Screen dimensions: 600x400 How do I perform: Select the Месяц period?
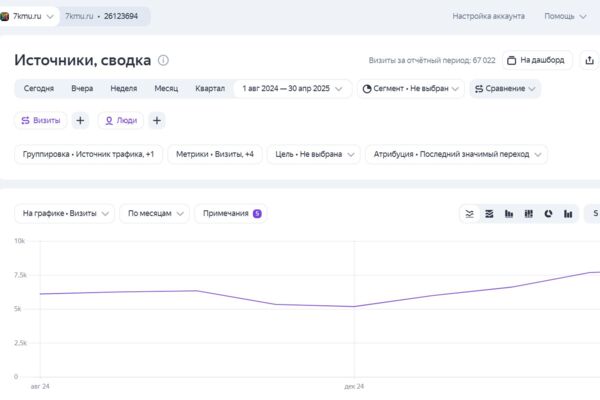tap(166, 88)
